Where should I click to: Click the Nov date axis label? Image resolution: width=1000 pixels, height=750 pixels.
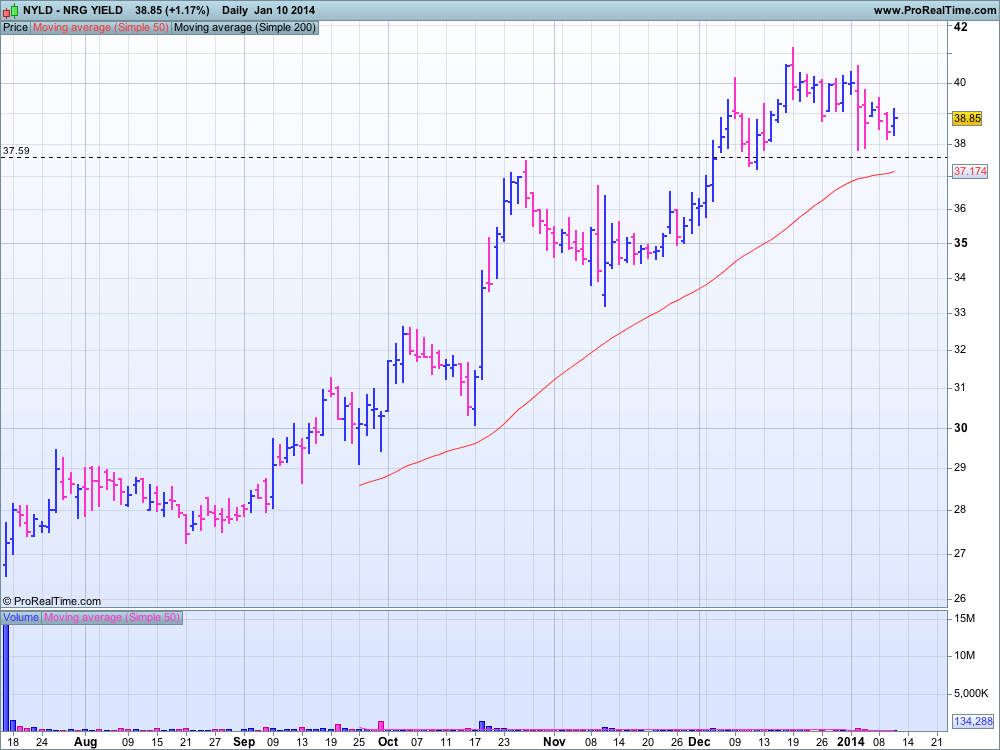point(554,742)
